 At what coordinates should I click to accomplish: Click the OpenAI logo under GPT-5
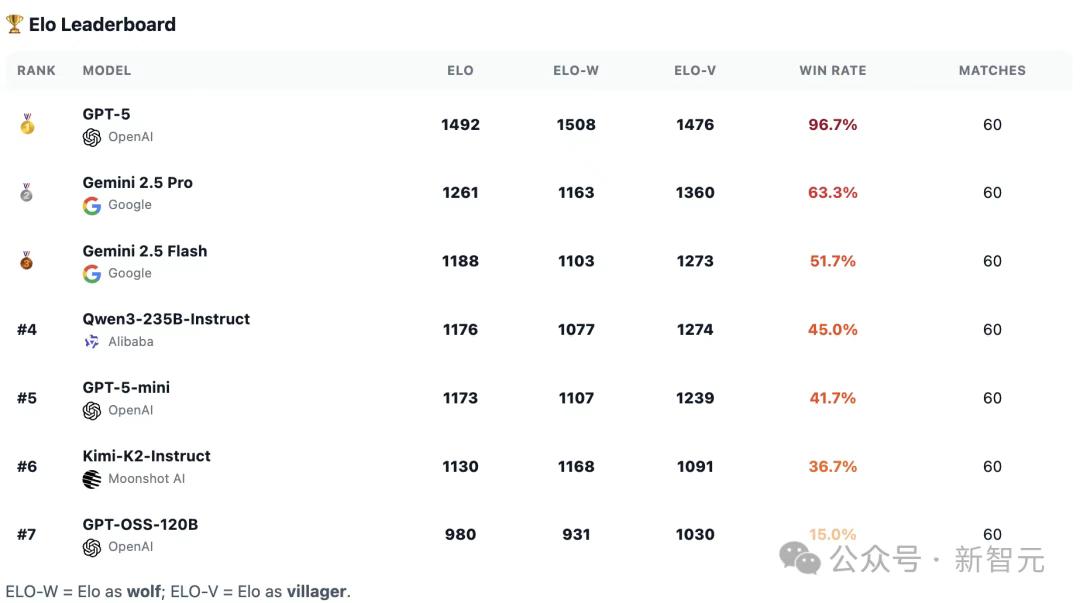click(92, 138)
